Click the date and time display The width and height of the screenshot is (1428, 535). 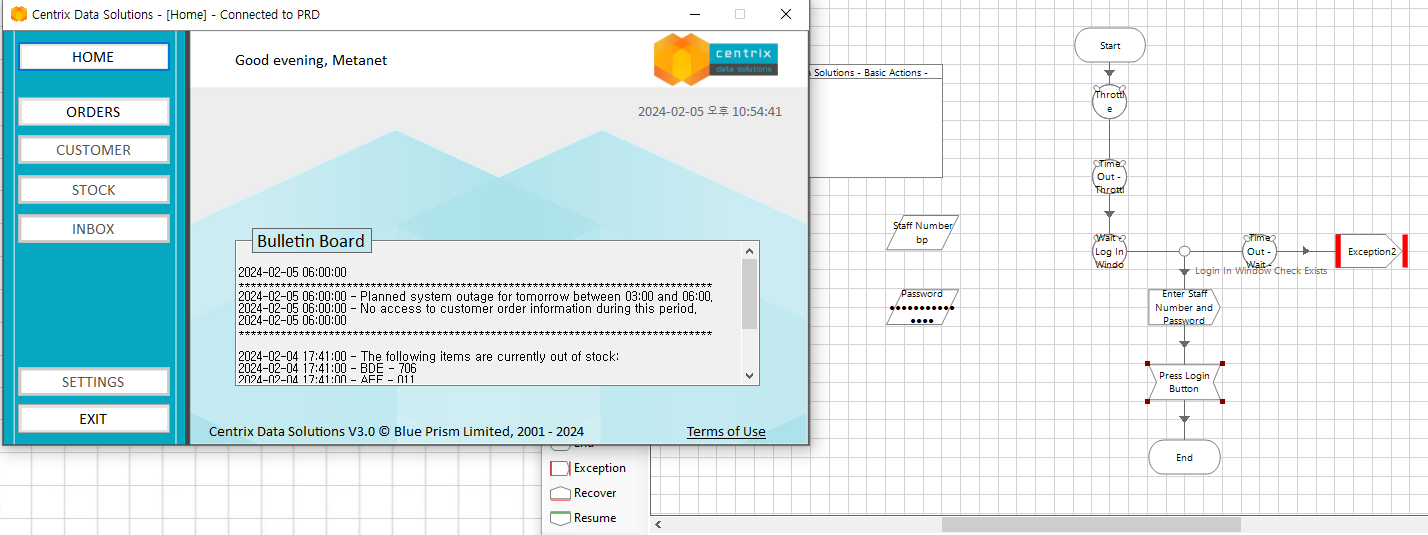[710, 111]
